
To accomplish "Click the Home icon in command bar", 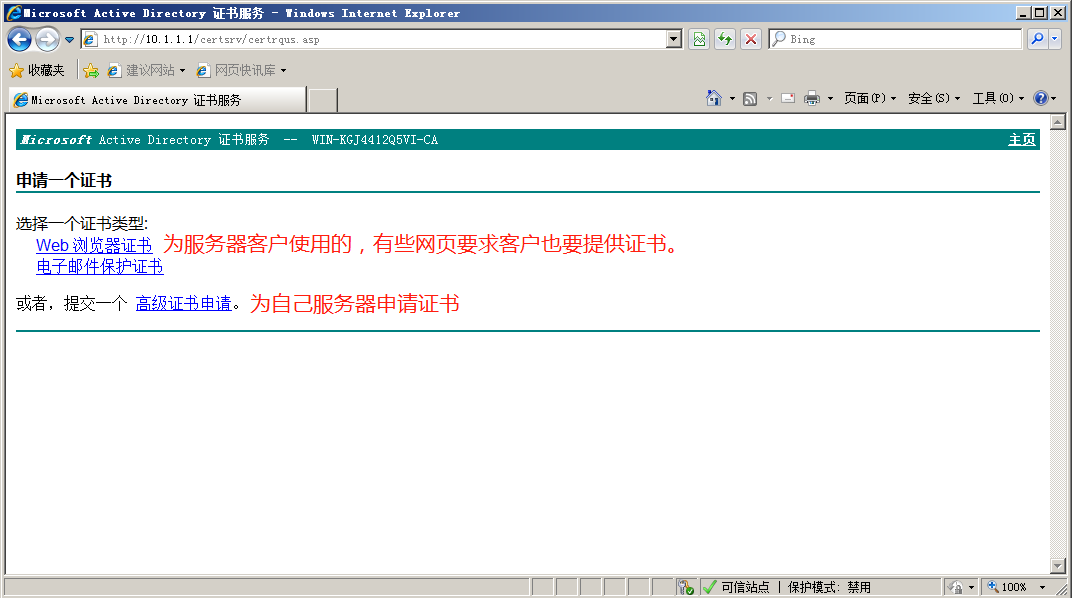I will pos(714,98).
